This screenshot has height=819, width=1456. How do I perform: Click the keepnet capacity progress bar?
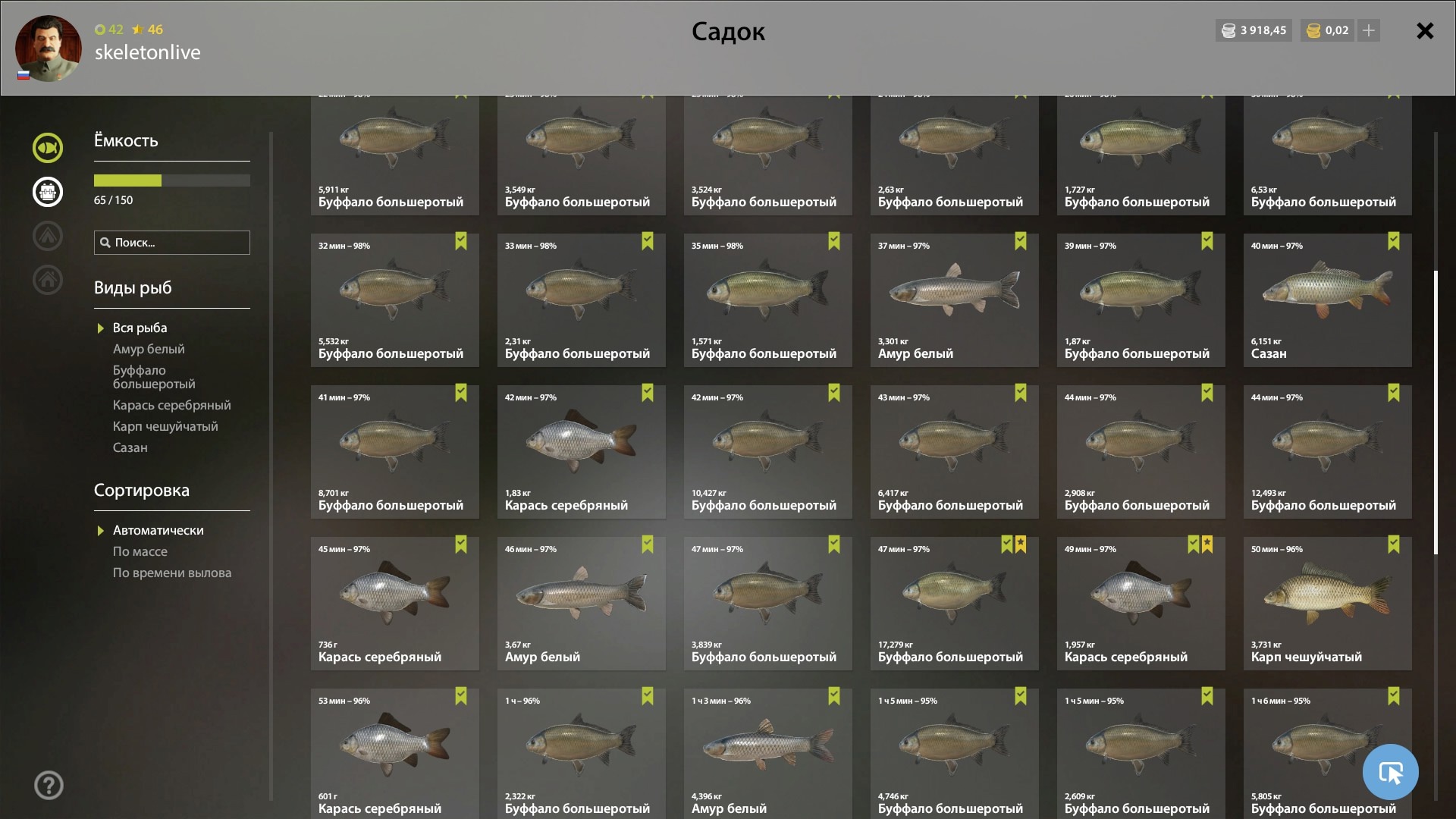[172, 180]
